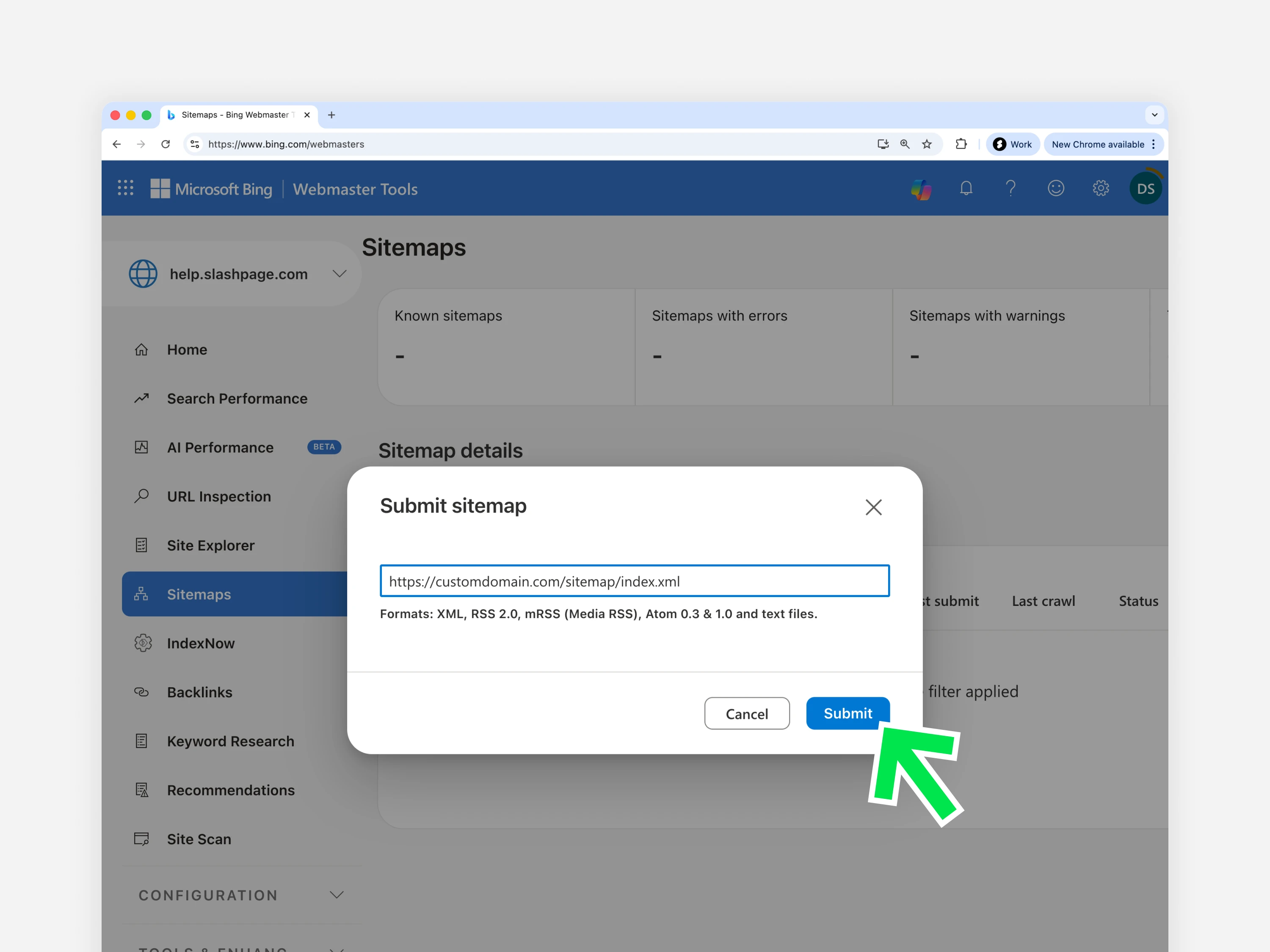
Task: Open IndexNow from the sidebar
Action: pyautogui.click(x=200, y=643)
